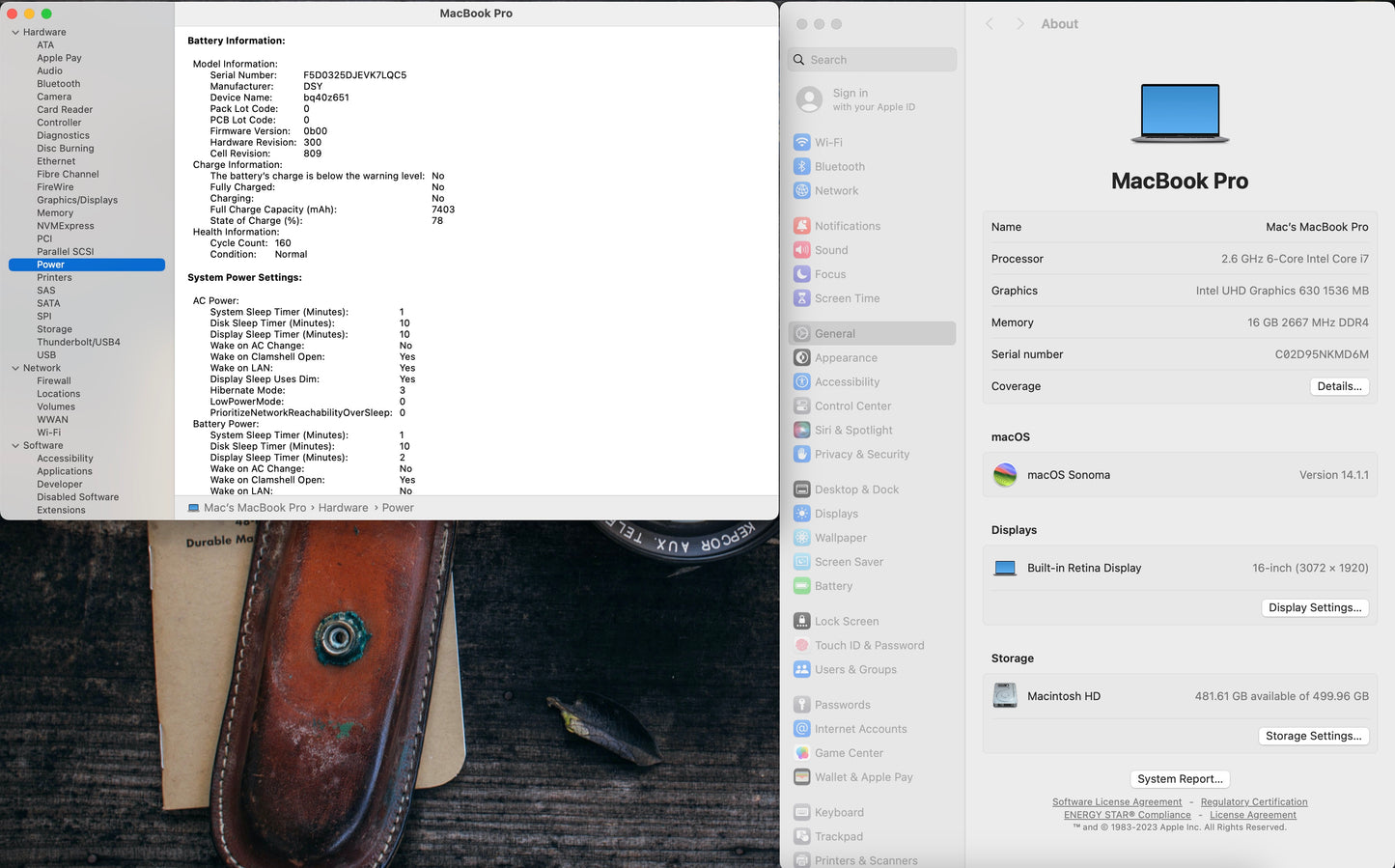Select Graphics/Displays in hardware list
This screenshot has height=868, width=1395.
click(x=77, y=200)
